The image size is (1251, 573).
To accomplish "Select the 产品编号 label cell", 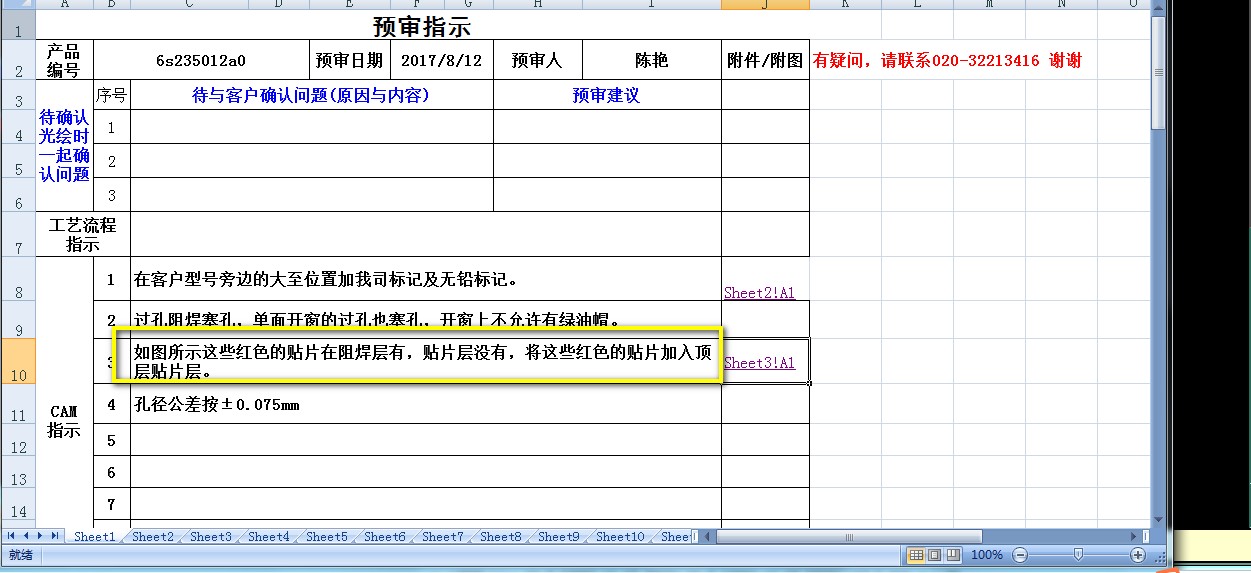I will pos(64,60).
